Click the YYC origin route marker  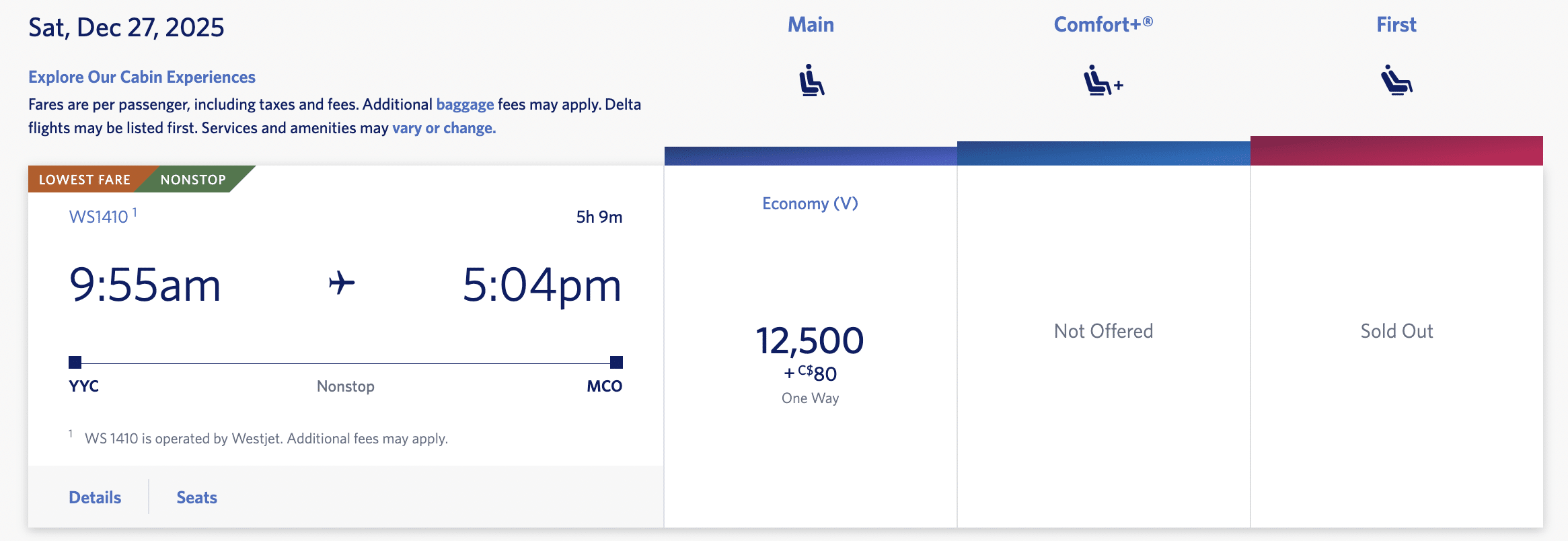[x=75, y=363]
